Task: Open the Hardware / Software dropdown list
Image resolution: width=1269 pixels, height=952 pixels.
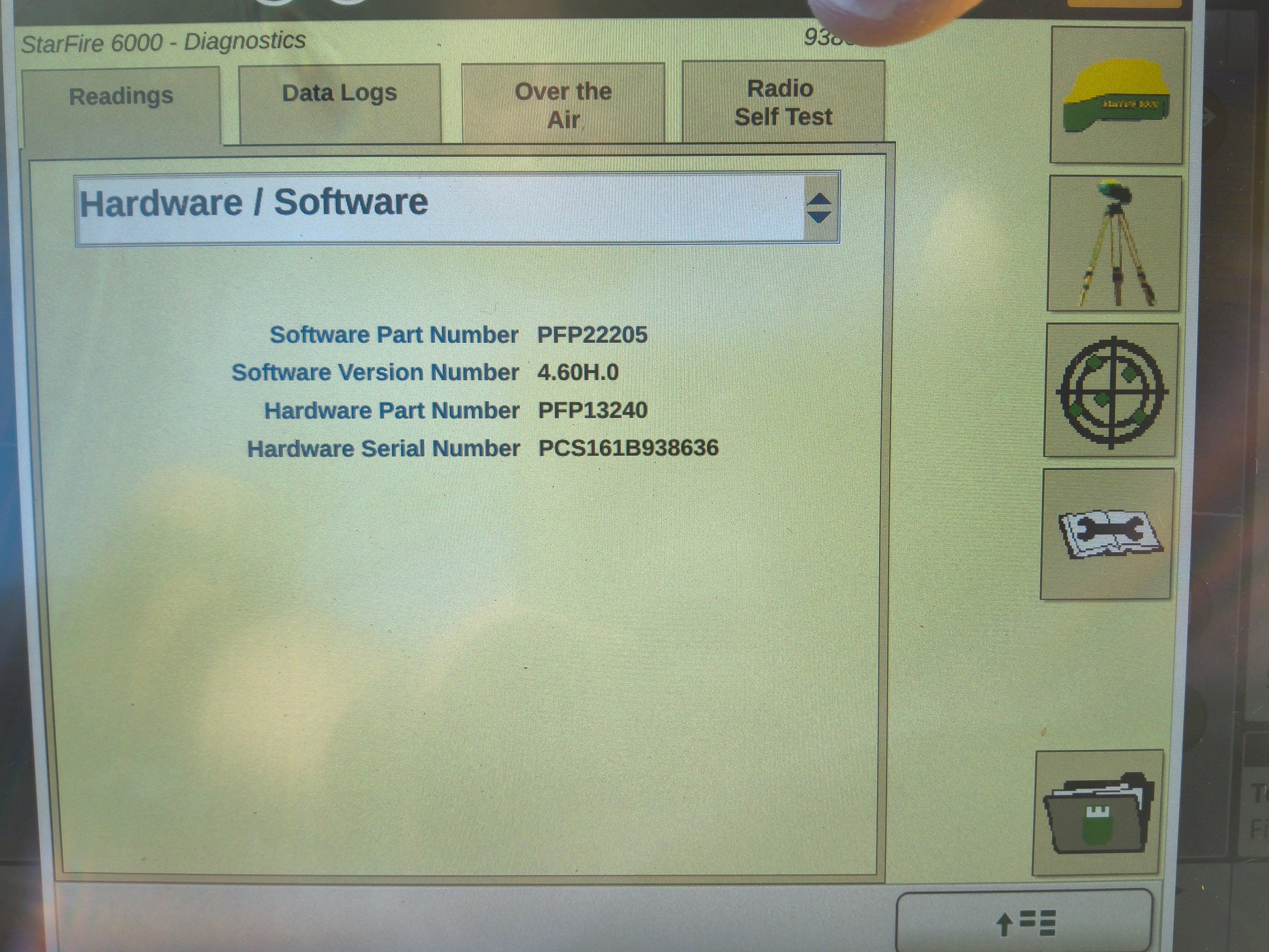Action: coord(440,207)
